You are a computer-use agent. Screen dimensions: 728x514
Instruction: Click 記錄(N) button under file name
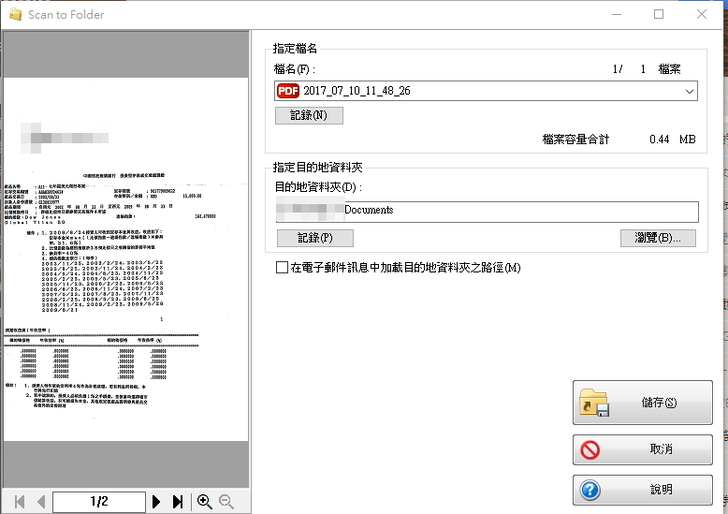click(309, 116)
